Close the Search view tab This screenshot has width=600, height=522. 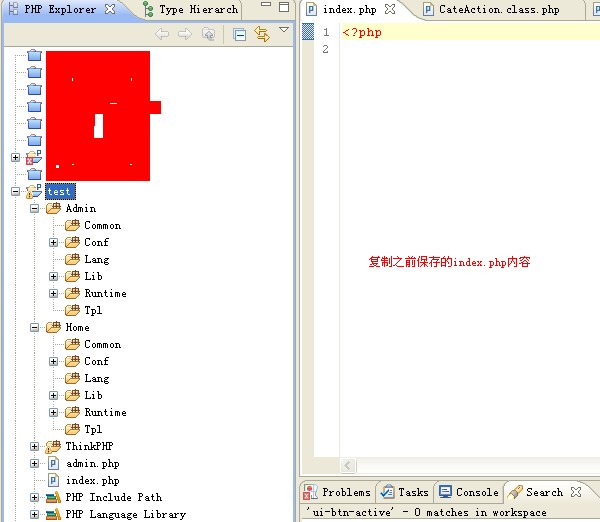pyautogui.click(x=576, y=492)
